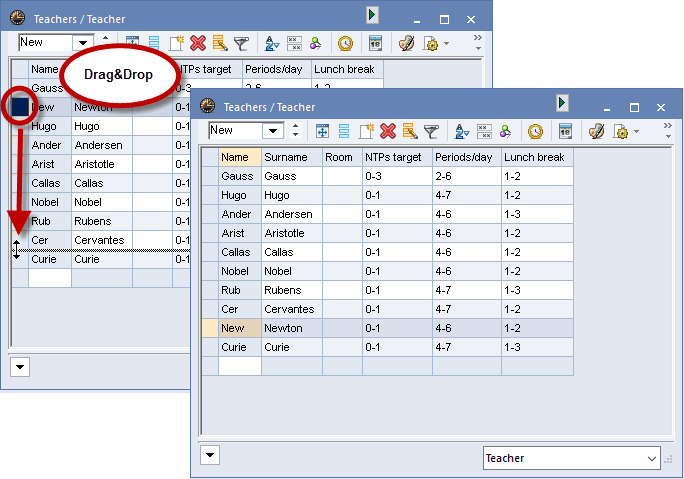This screenshot has width=684, height=479.
Task: Expand bottom-left arrow button in front window
Action: click(x=210, y=455)
